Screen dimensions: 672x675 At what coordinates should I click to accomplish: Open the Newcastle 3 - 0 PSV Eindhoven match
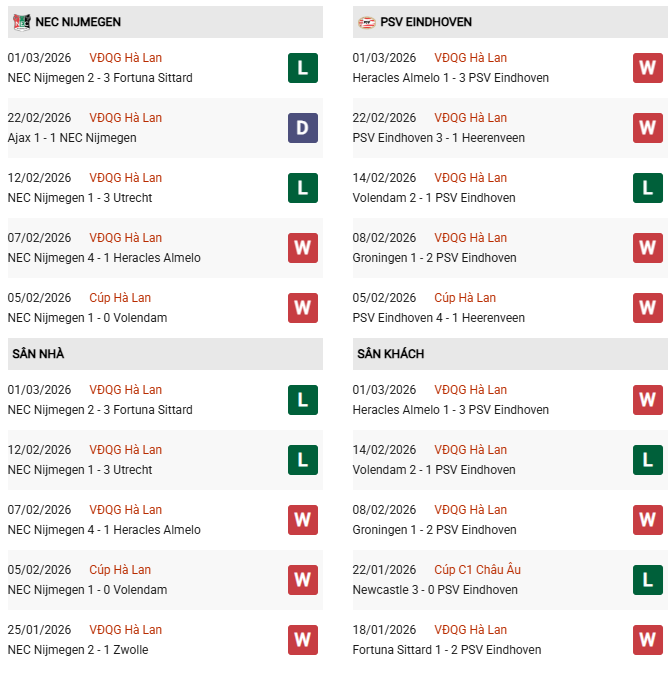pos(435,590)
